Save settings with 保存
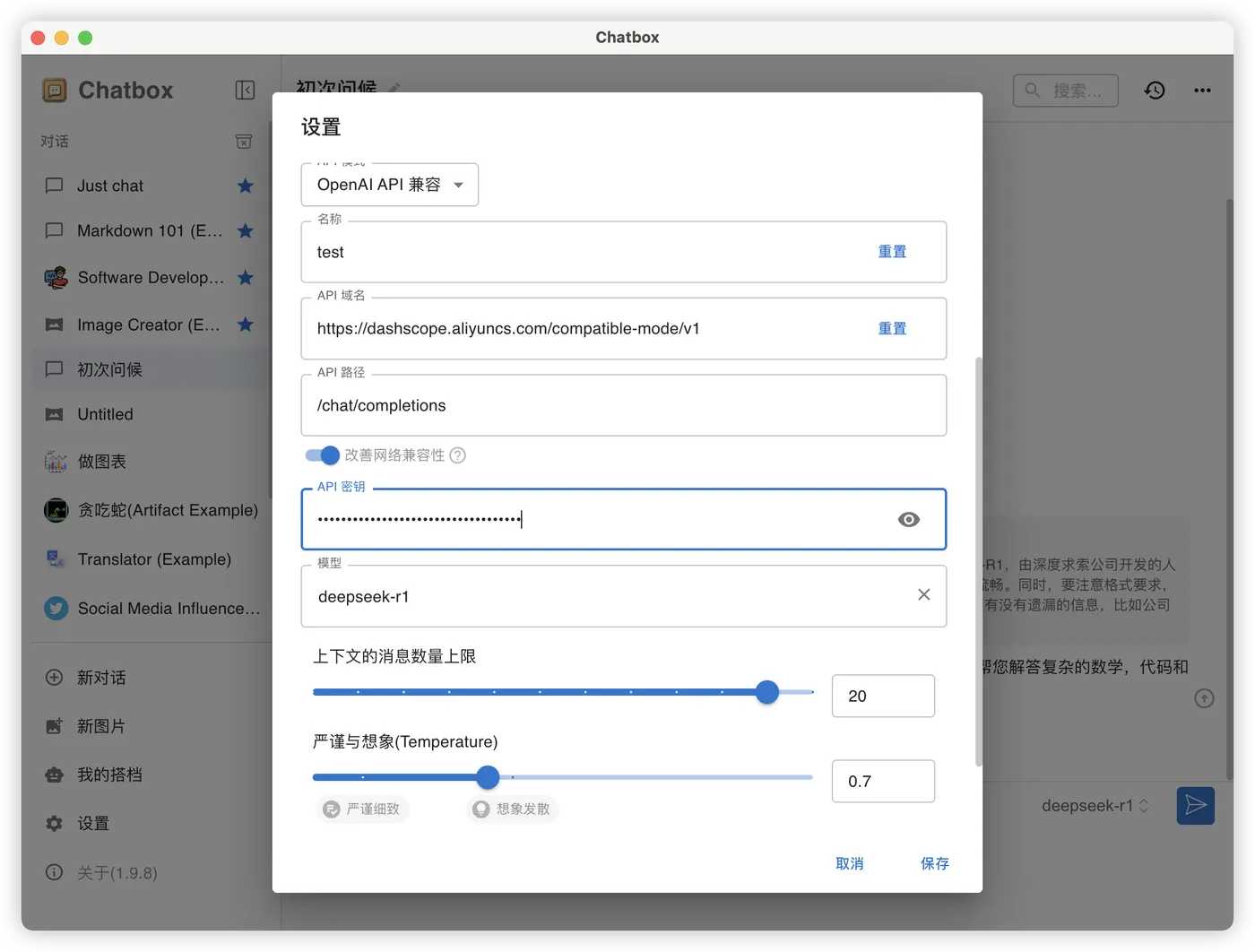1255x952 pixels. tap(935, 863)
